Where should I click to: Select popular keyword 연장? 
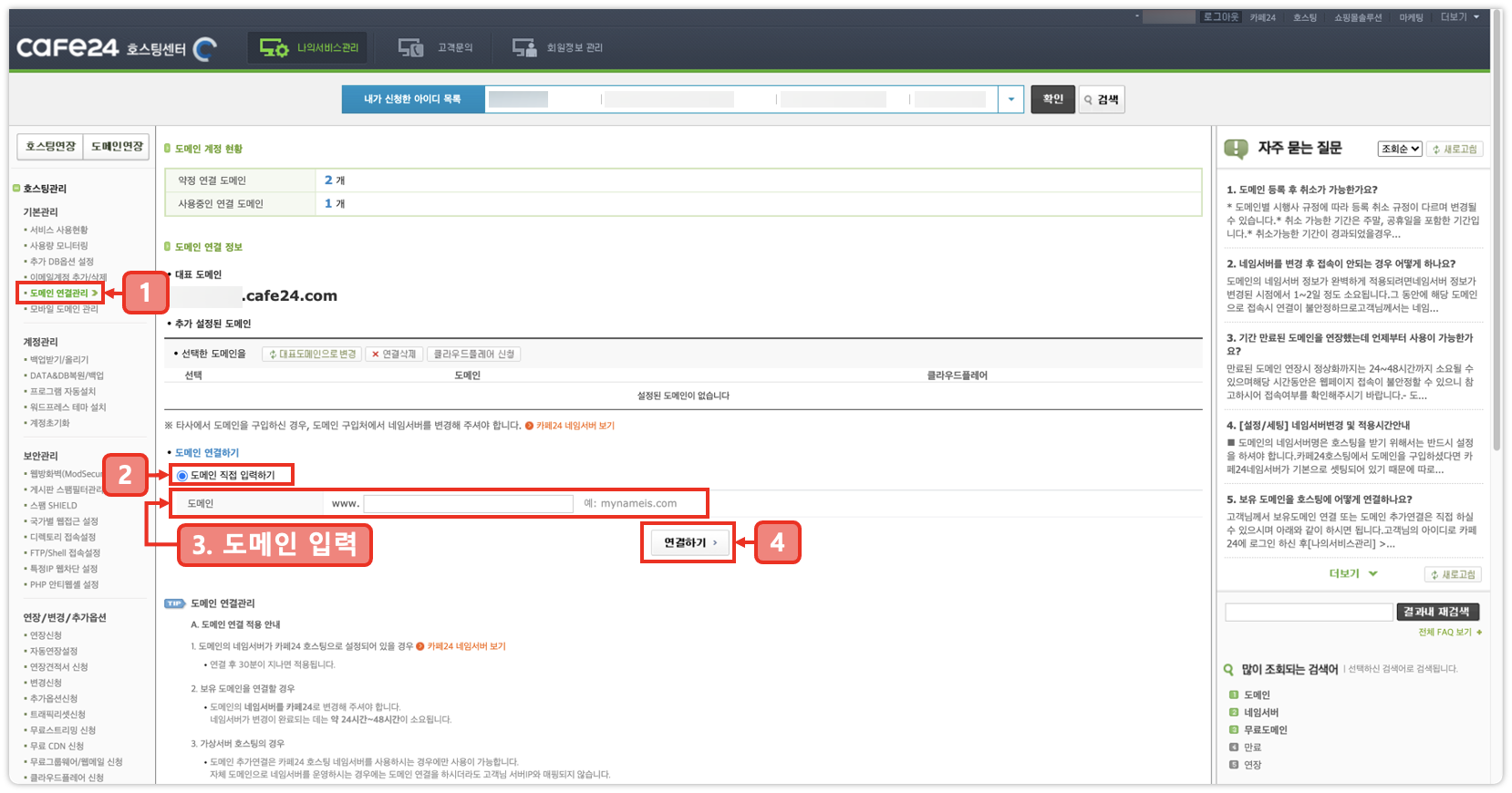pos(1252,765)
